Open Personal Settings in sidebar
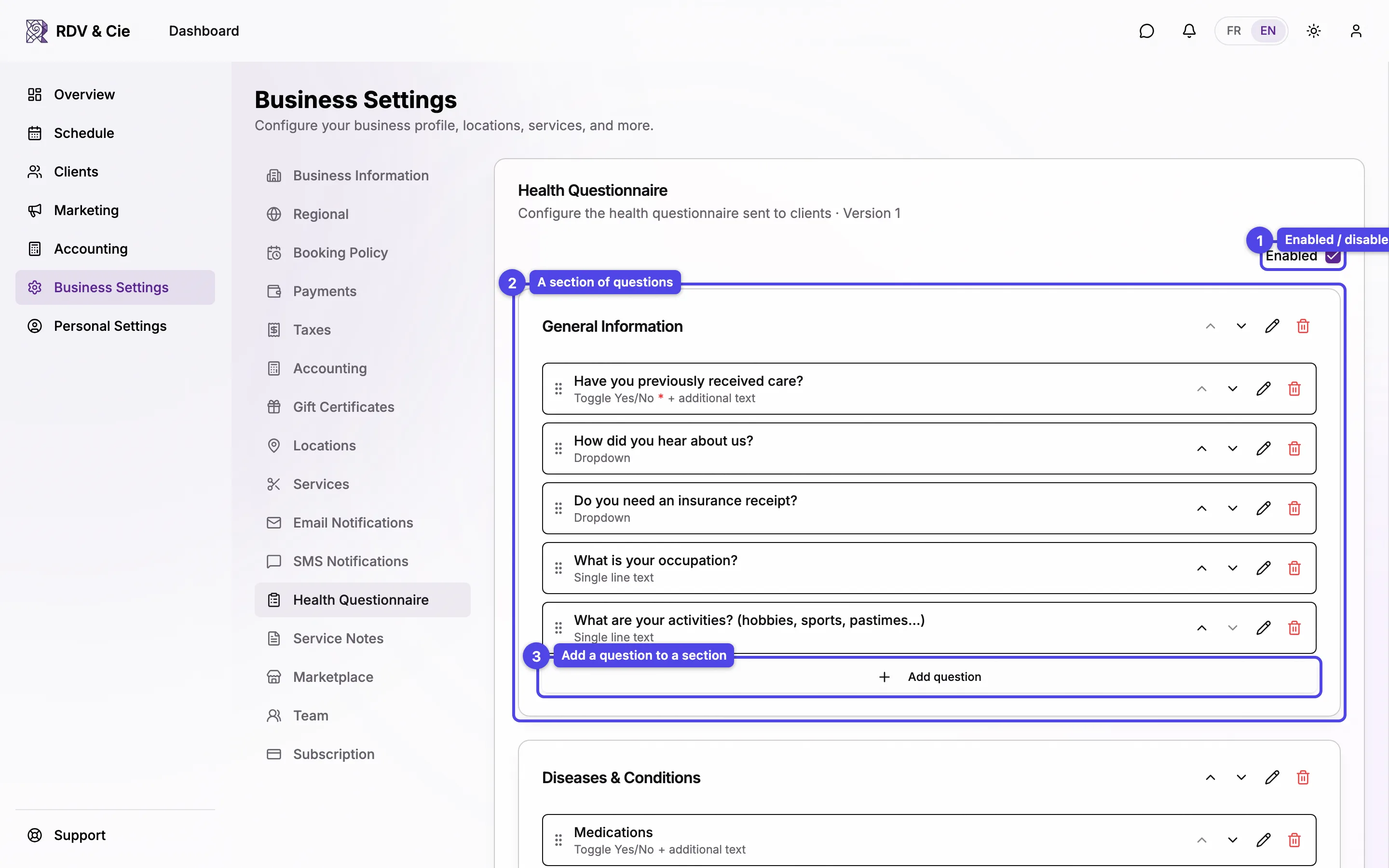Screen dimensions: 1389x868 [115, 325]
